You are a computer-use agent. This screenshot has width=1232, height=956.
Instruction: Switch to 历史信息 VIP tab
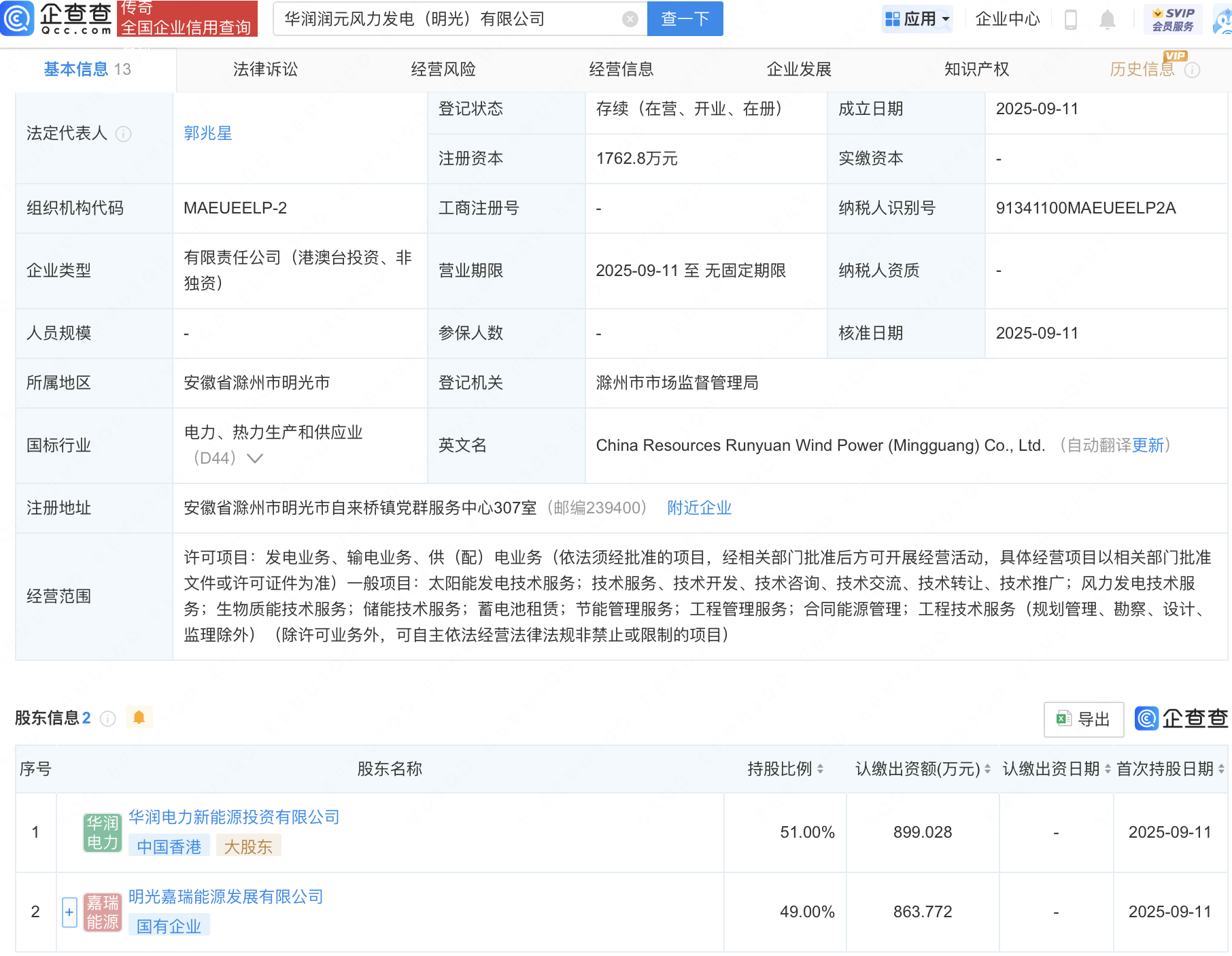pyautogui.click(x=1142, y=69)
